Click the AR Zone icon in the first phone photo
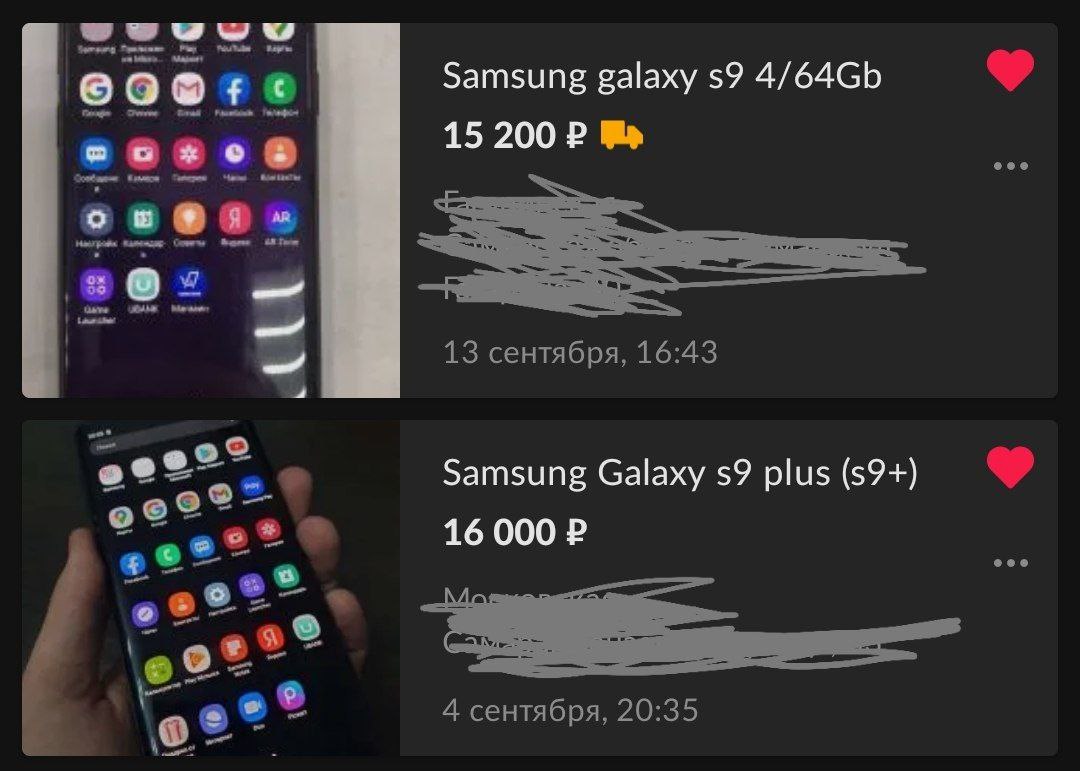Screen dimensions: 1080x771 [280, 218]
